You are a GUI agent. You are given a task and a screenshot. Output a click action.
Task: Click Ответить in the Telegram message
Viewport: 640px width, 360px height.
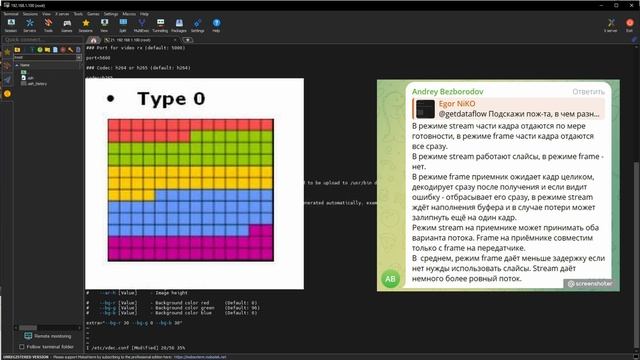pos(588,92)
